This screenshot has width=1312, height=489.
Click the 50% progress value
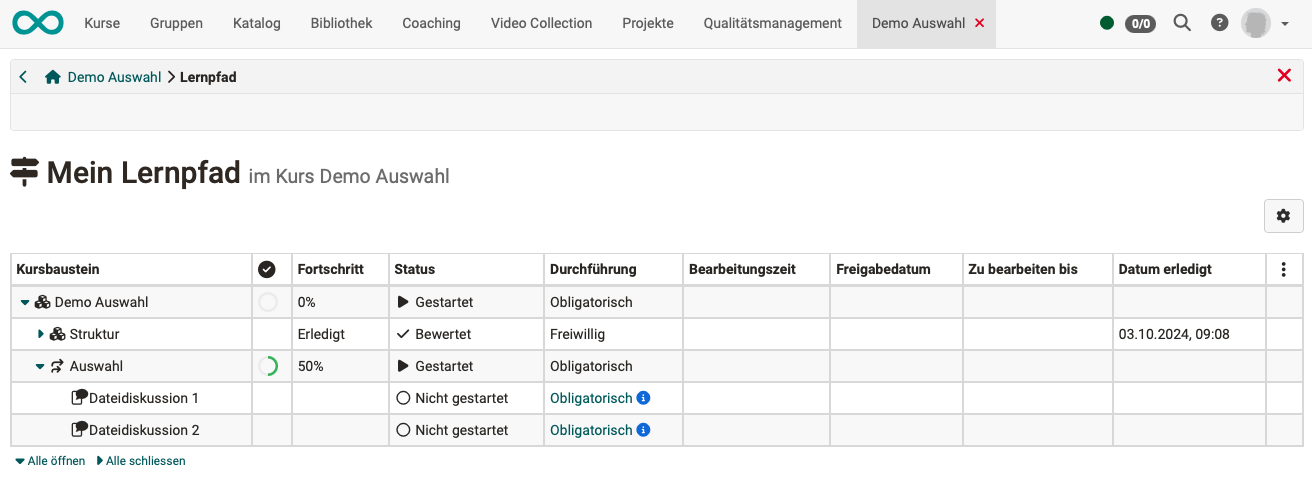pyautogui.click(x=311, y=366)
